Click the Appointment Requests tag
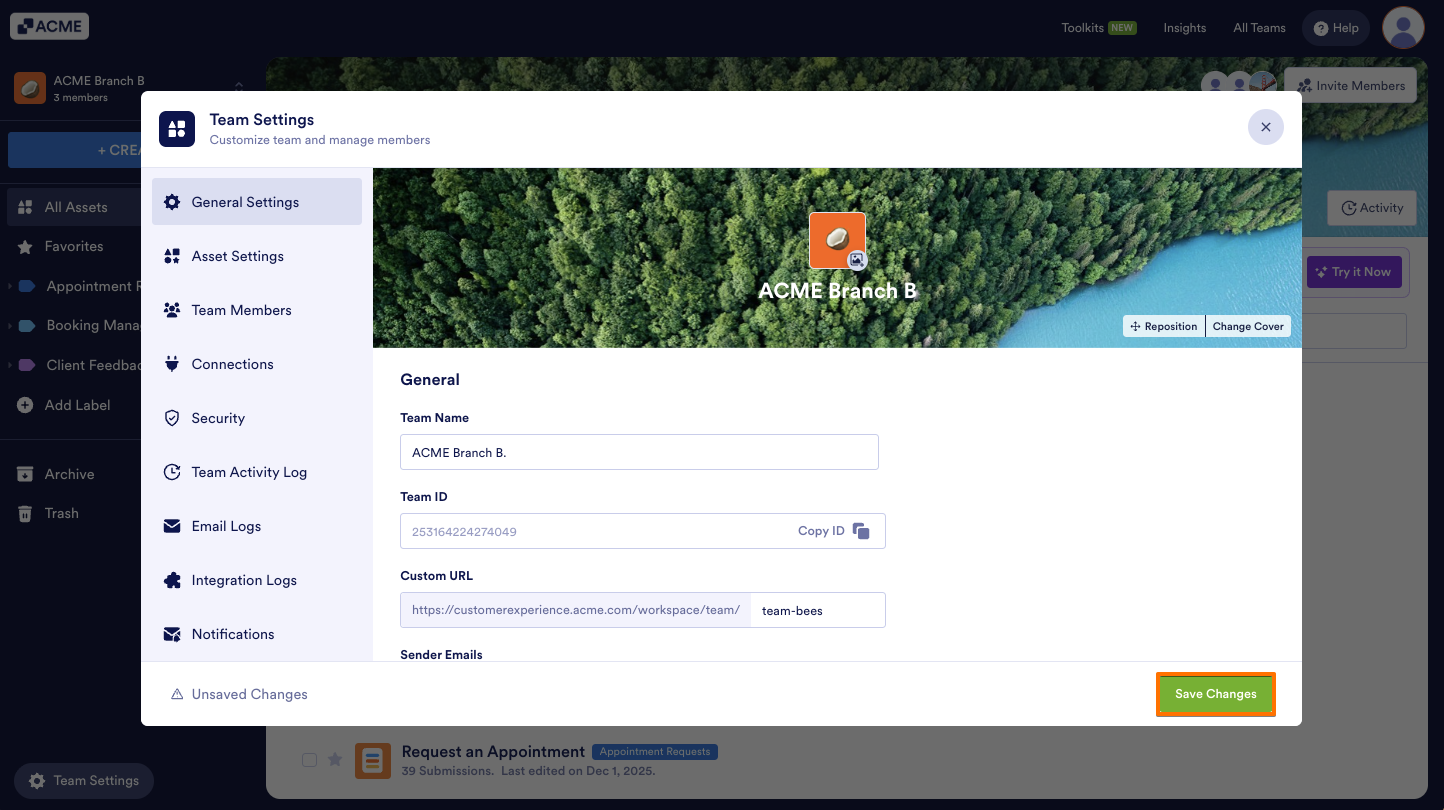This screenshot has width=1444, height=810. click(655, 752)
